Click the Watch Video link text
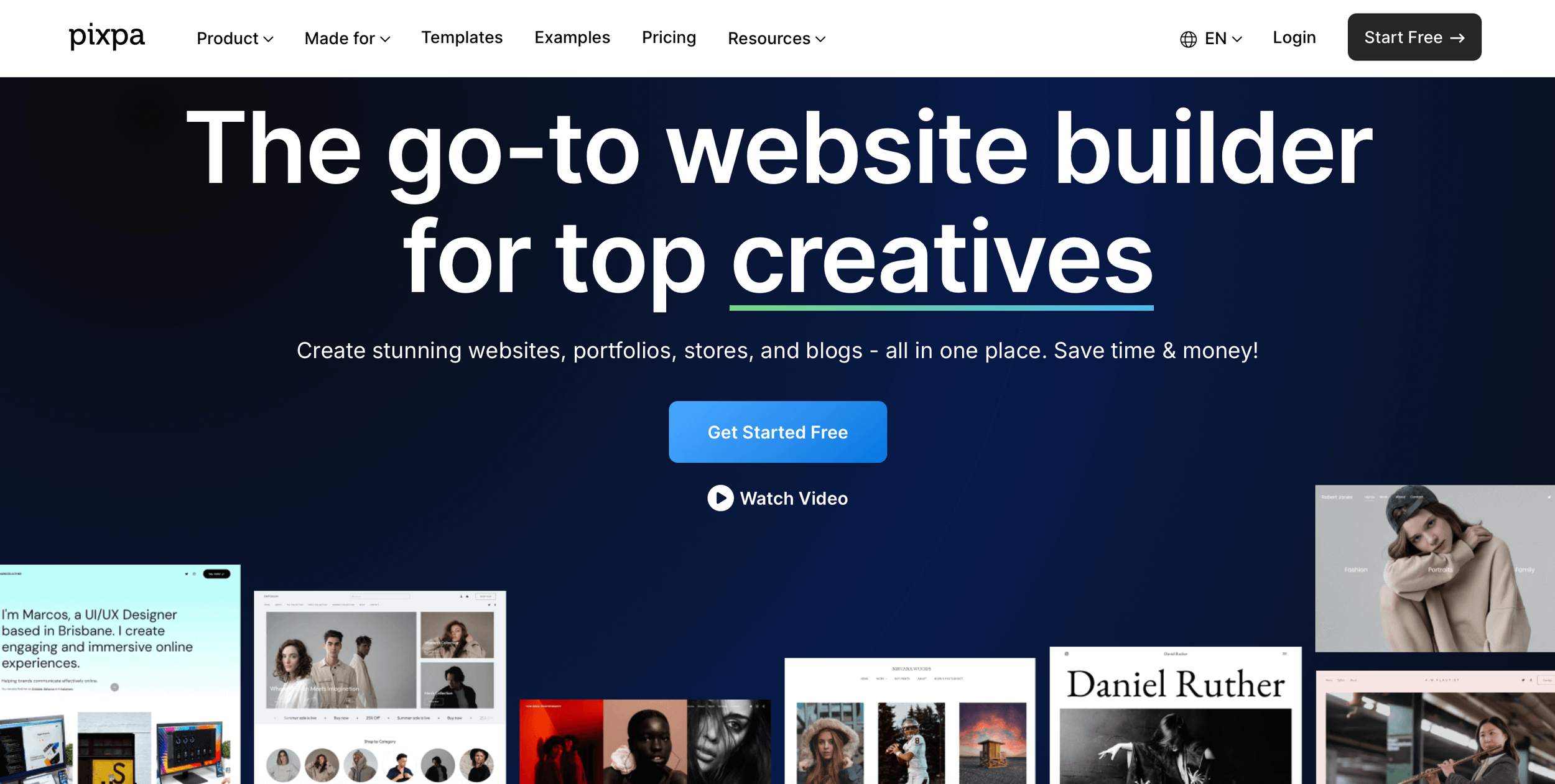 pos(794,498)
